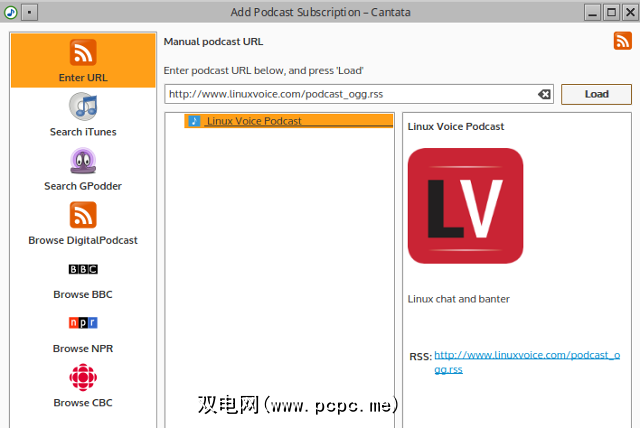The image size is (640, 428).
Task: Click the 'Enter podcast URL below' instruction text
Action: [x=263, y=71]
